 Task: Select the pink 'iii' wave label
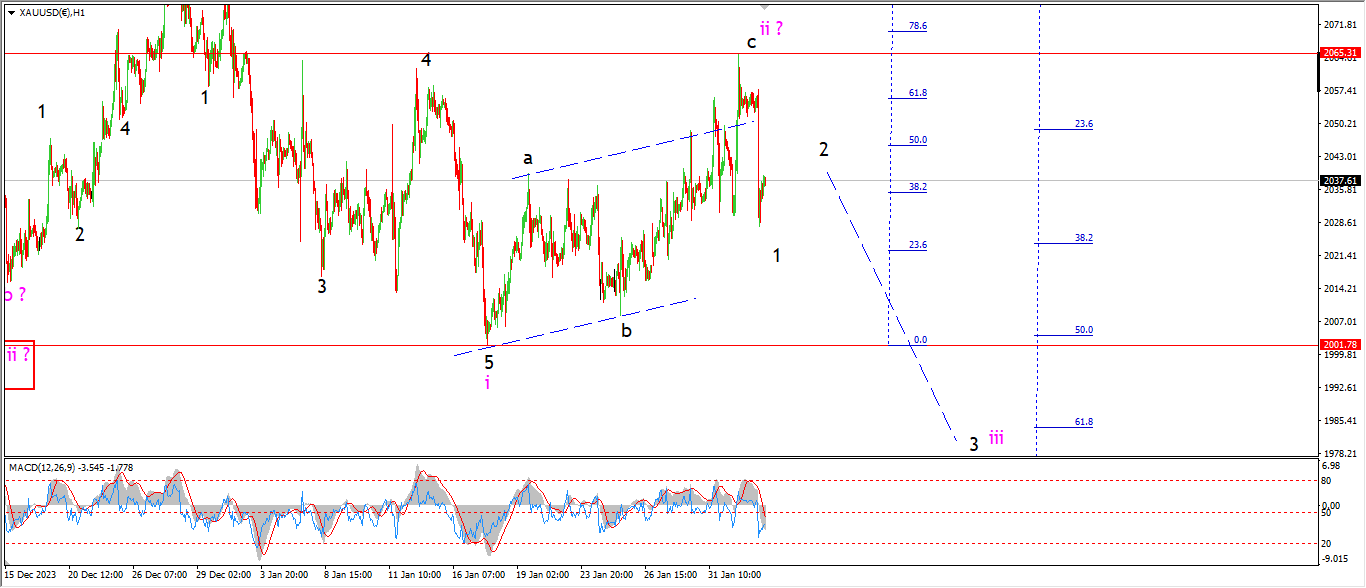996,438
